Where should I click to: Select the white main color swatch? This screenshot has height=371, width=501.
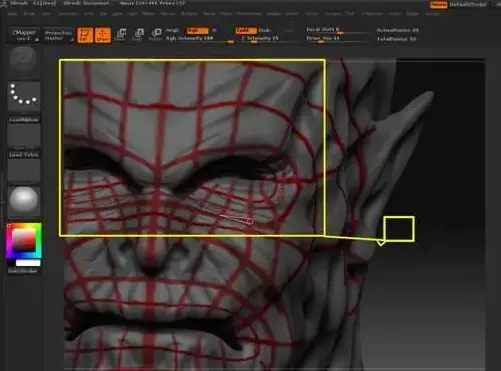pyautogui.click(x=28, y=263)
